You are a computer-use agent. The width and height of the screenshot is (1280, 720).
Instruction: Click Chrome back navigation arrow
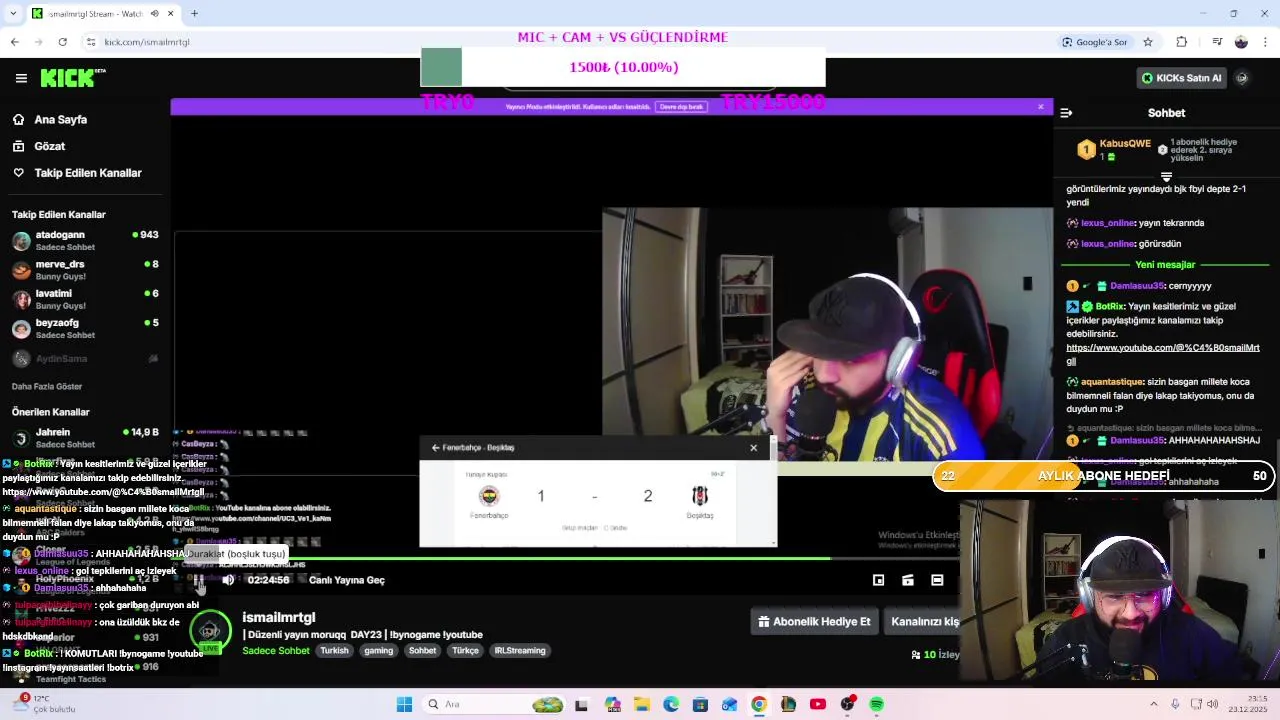(14, 42)
